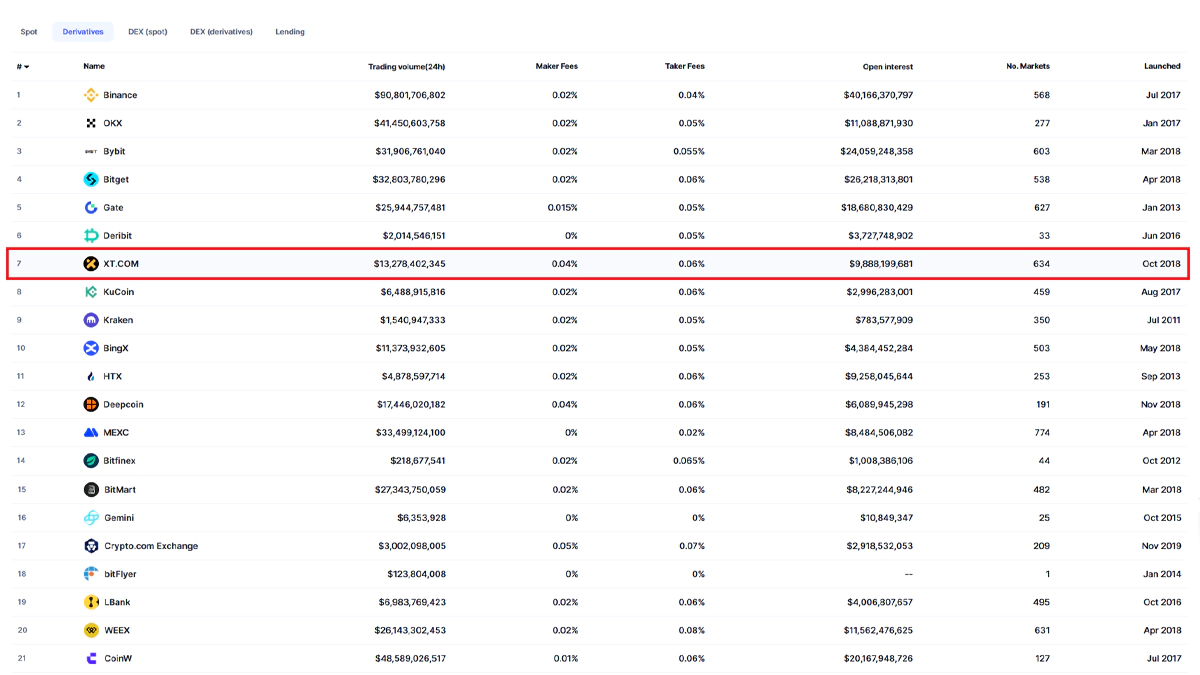The width and height of the screenshot is (1200, 675).
Task: Click Bitfinex launch date Oct 2012
Action: coord(1162,461)
